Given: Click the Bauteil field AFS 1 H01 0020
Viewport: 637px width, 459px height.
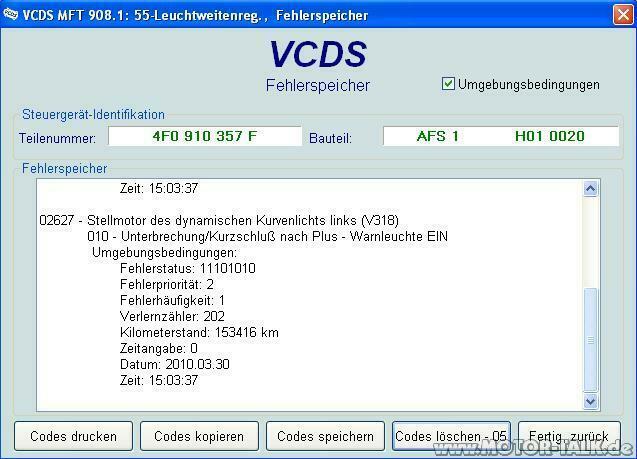Looking at the screenshot, I should pyautogui.click(x=501, y=136).
